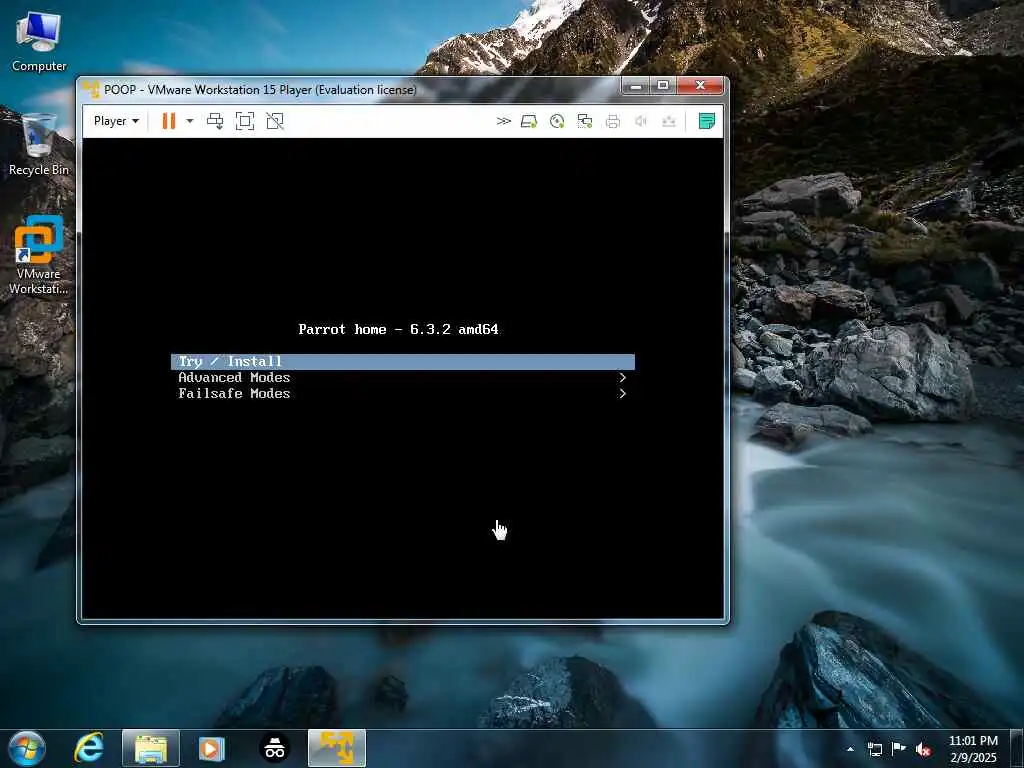Show hidden system tray icons
Viewport: 1024px width, 768px height.
850,749
